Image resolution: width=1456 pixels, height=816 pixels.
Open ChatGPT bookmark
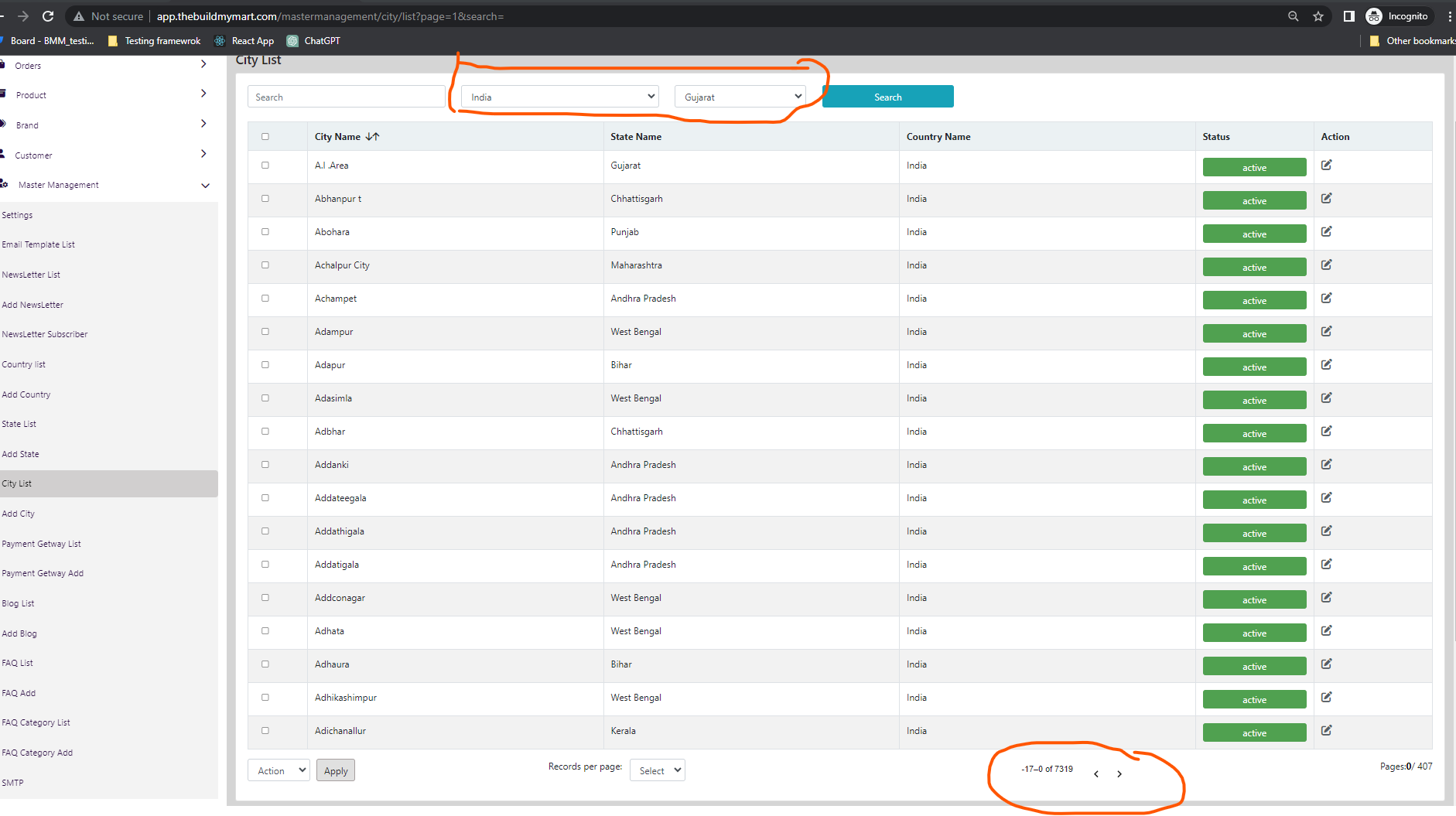coord(313,41)
